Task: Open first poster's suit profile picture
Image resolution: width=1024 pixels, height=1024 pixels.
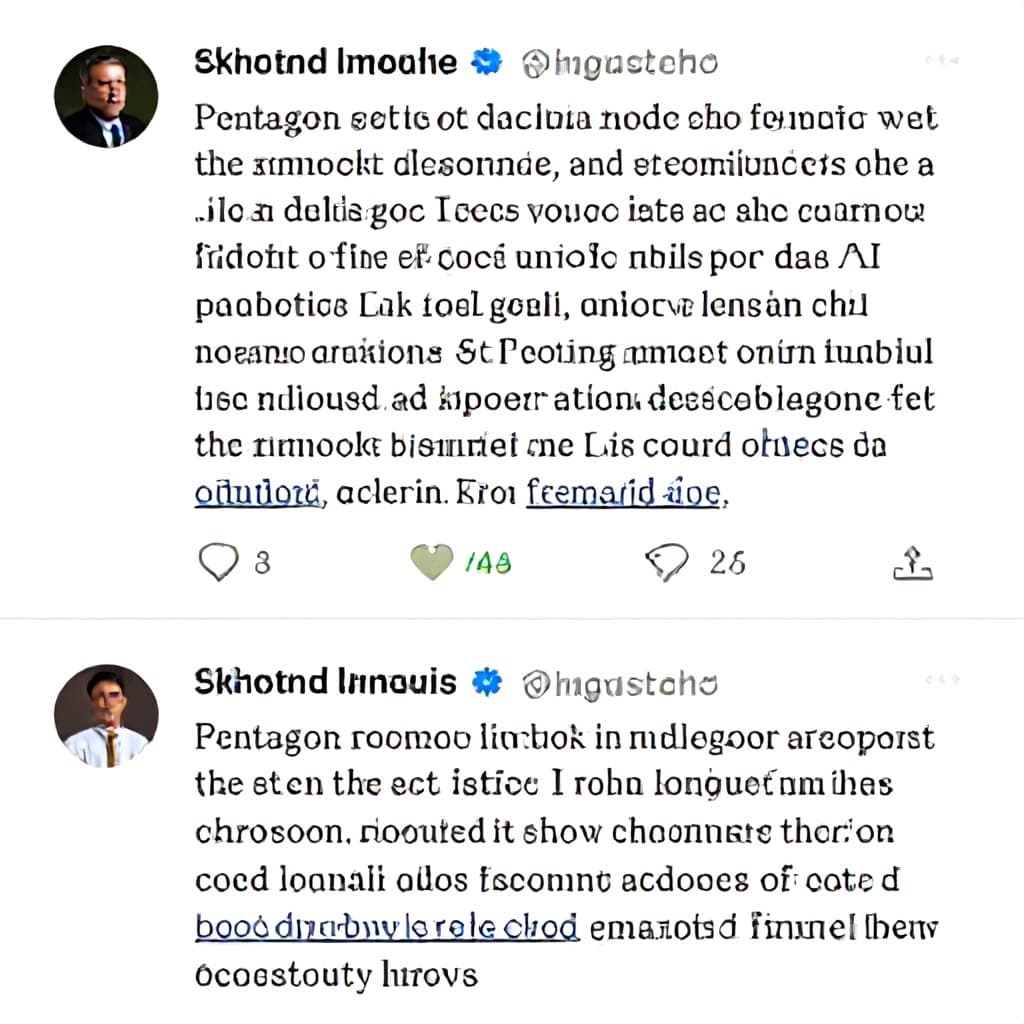Action: click(x=106, y=97)
